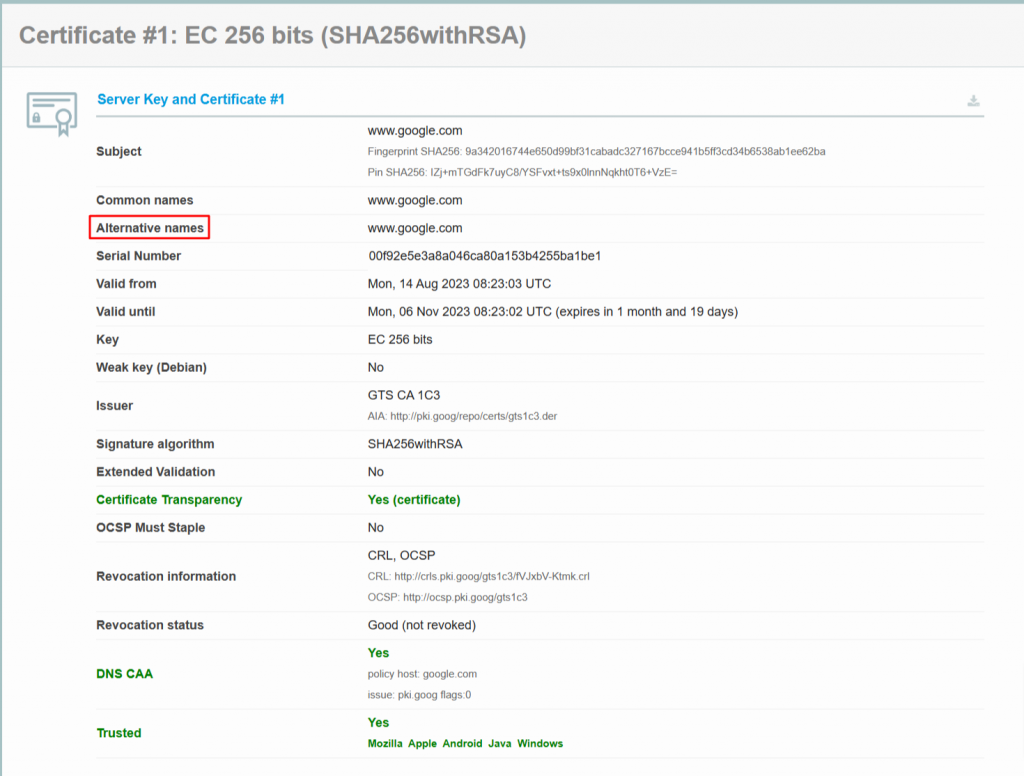
Task: Click Apple in the trust stores
Action: 423,743
